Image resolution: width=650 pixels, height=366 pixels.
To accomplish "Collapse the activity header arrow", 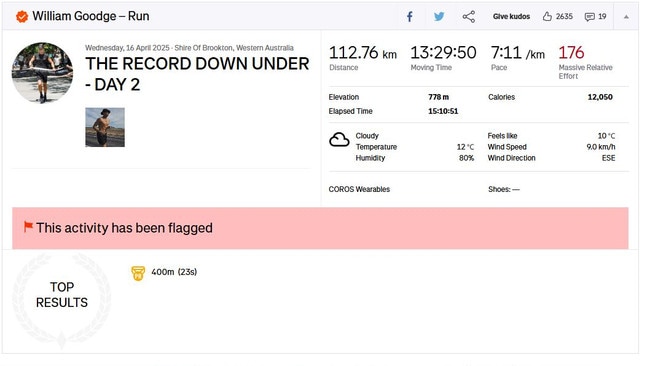I will pos(626,17).
